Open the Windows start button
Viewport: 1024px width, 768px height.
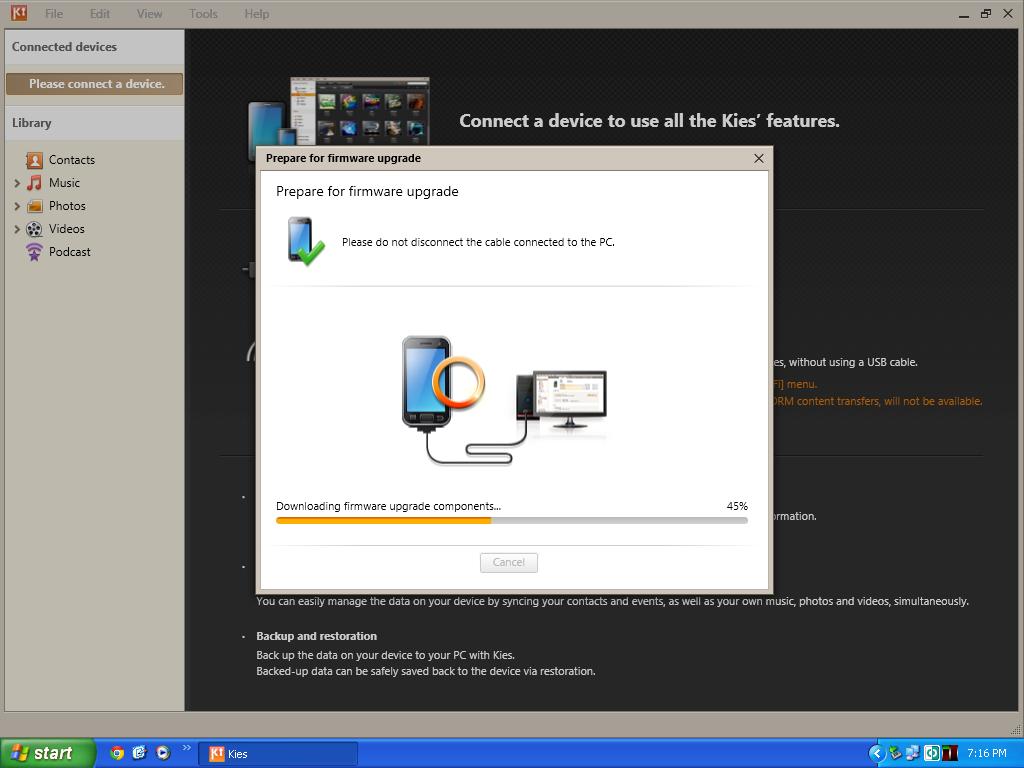pos(48,753)
